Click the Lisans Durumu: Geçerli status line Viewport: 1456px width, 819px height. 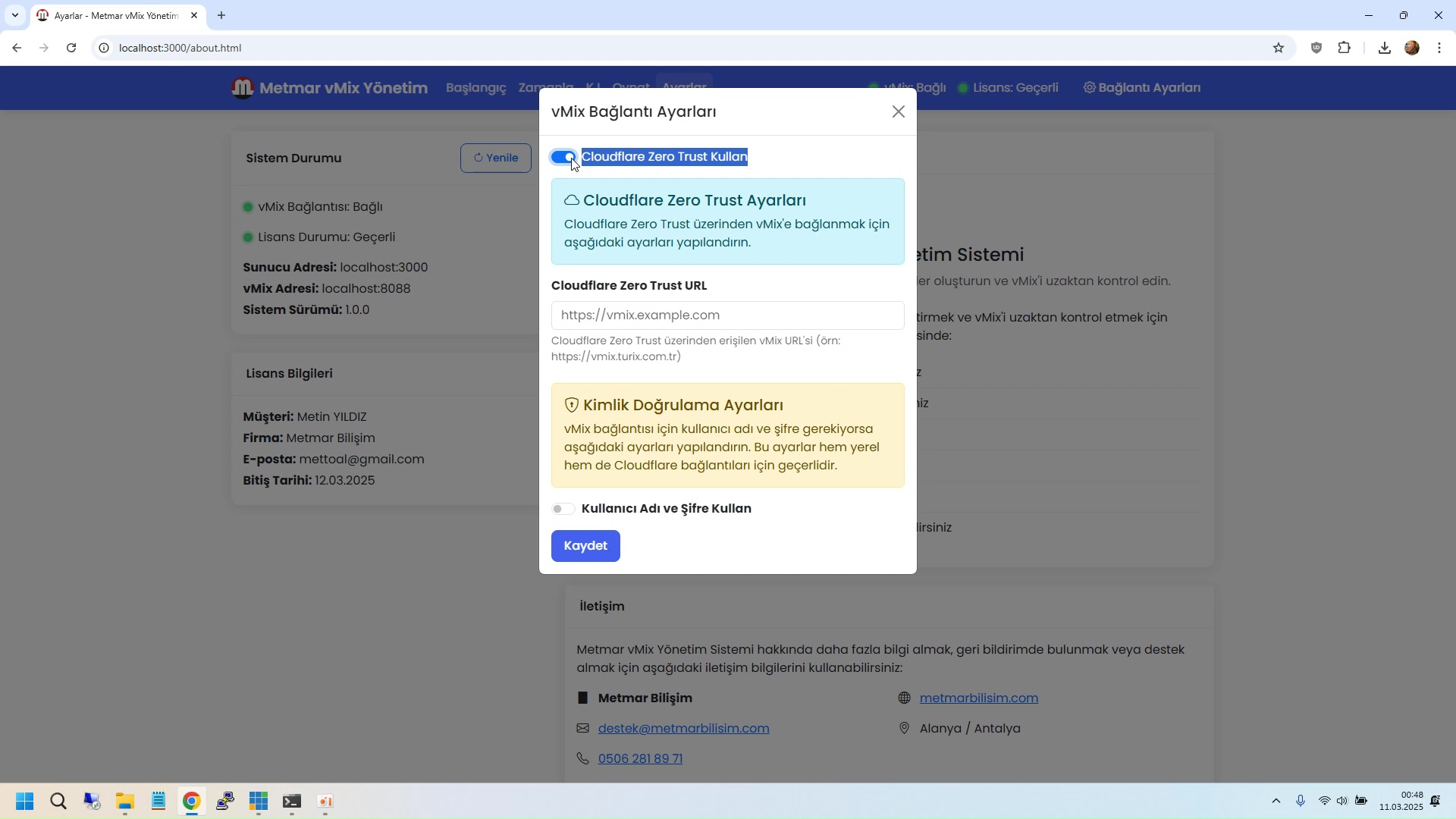[x=319, y=237]
